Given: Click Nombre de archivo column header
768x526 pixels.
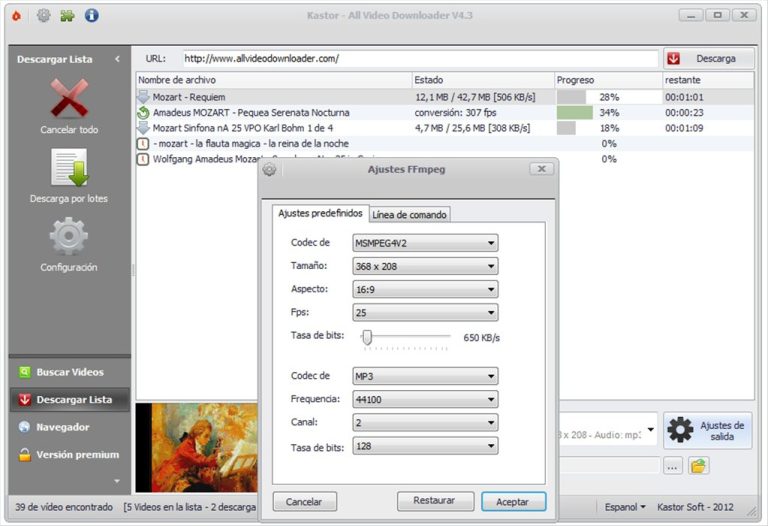Looking at the screenshot, I should 274,80.
